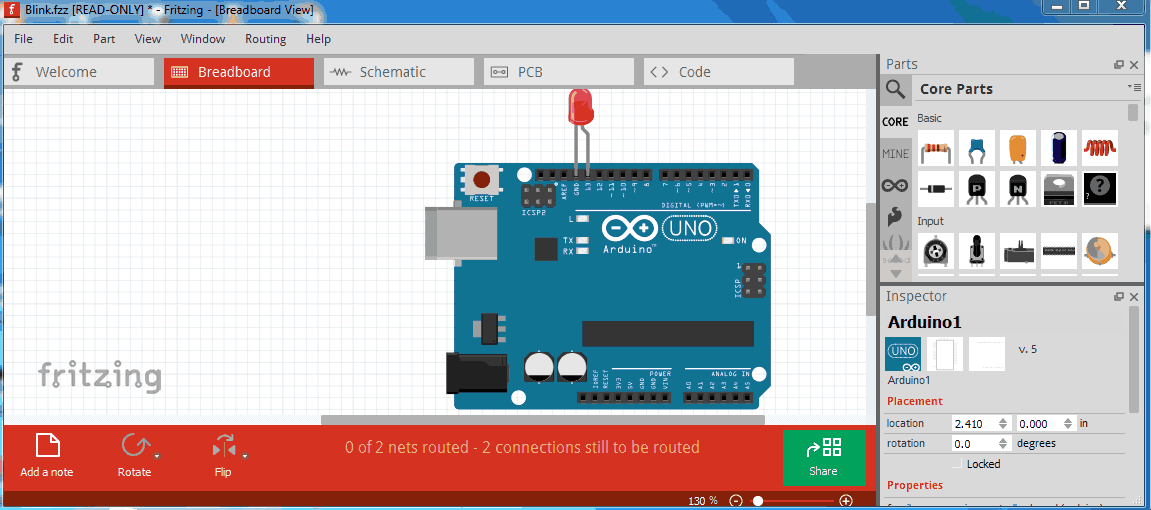Open the Arduino parts bin
Screen dimensions: 1151x510
tap(896, 185)
